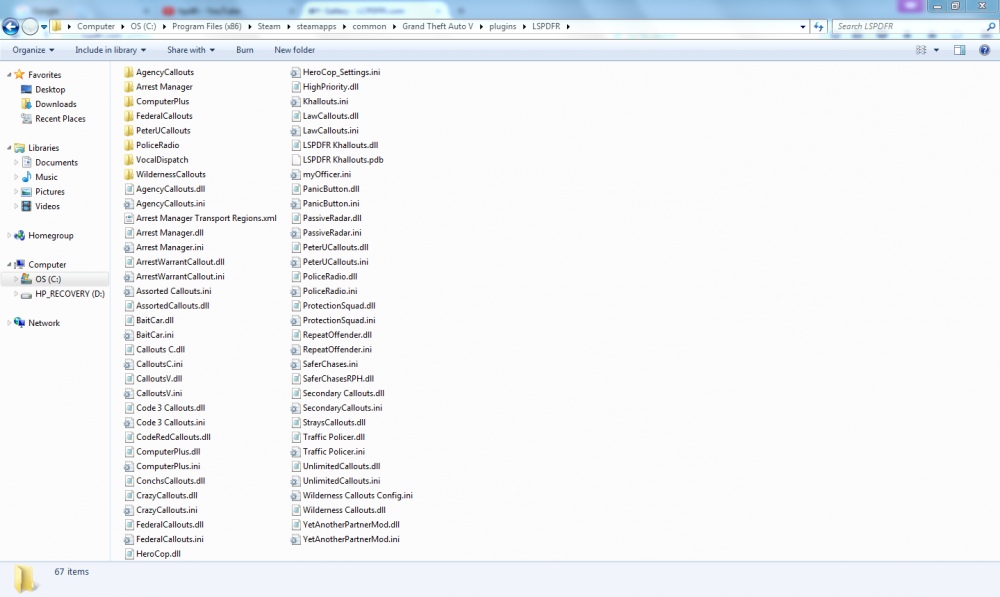
Task: Click the Forward navigation arrow button
Action: [x=30, y=26]
